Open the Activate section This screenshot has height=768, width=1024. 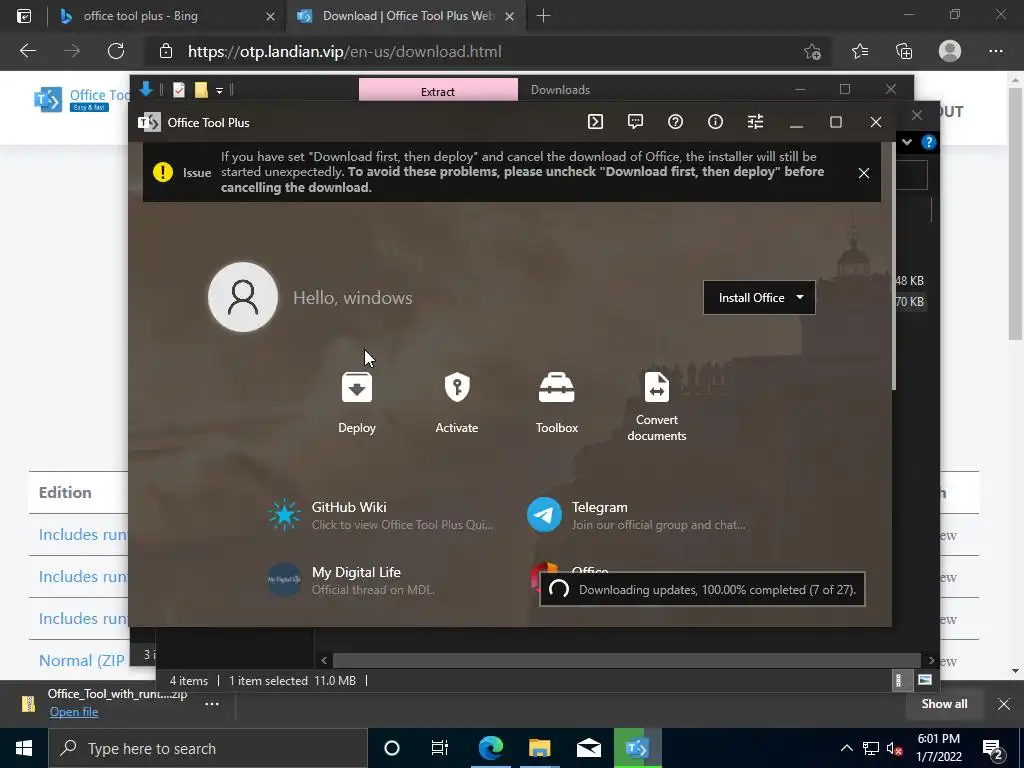[x=456, y=403]
